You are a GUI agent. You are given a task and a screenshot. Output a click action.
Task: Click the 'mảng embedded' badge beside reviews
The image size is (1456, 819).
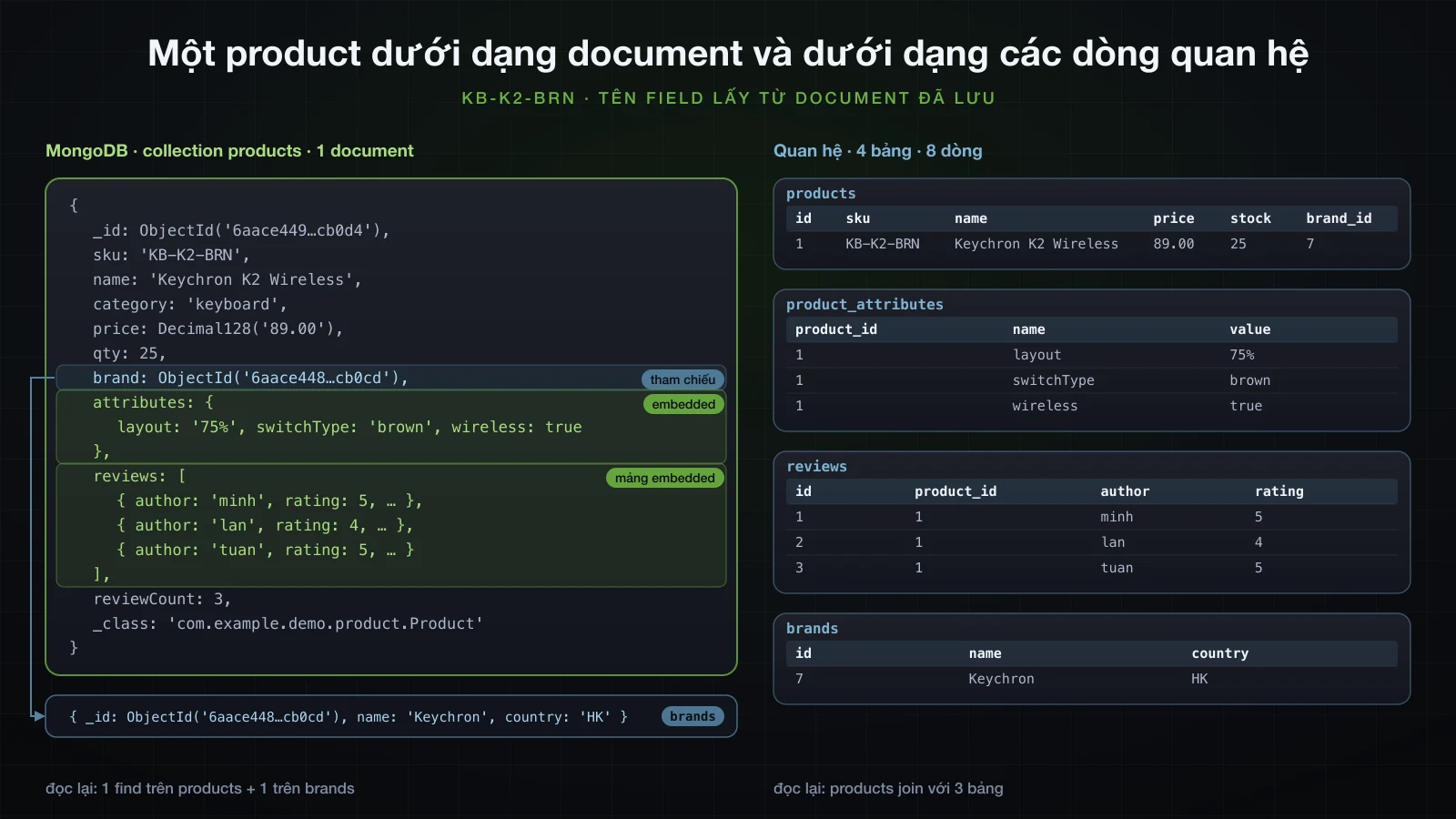click(x=664, y=478)
